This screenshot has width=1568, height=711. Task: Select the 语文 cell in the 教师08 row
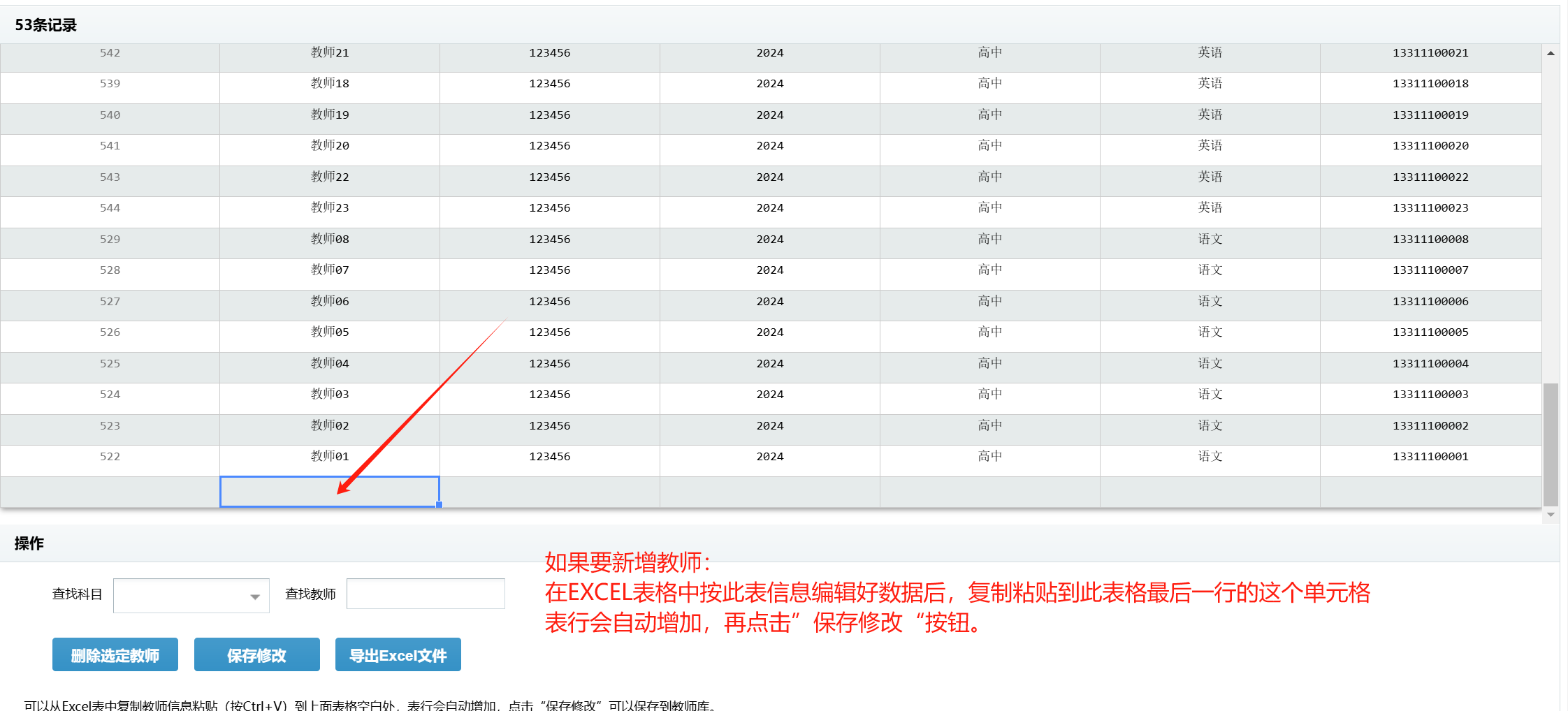1210,240
